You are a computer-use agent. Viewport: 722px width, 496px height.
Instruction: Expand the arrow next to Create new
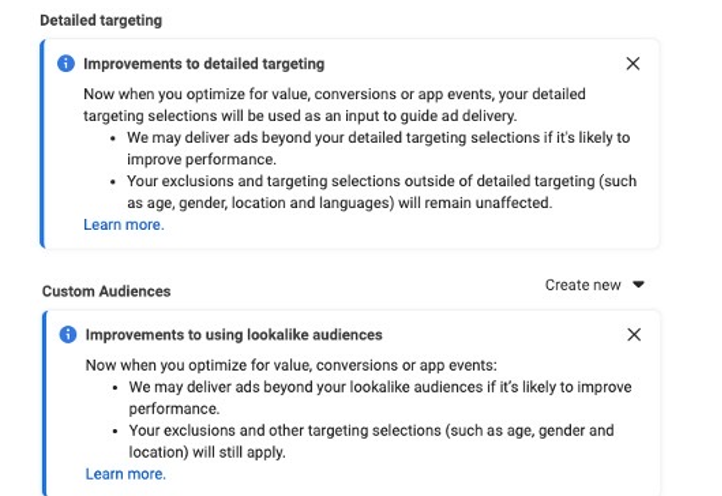[x=638, y=285]
